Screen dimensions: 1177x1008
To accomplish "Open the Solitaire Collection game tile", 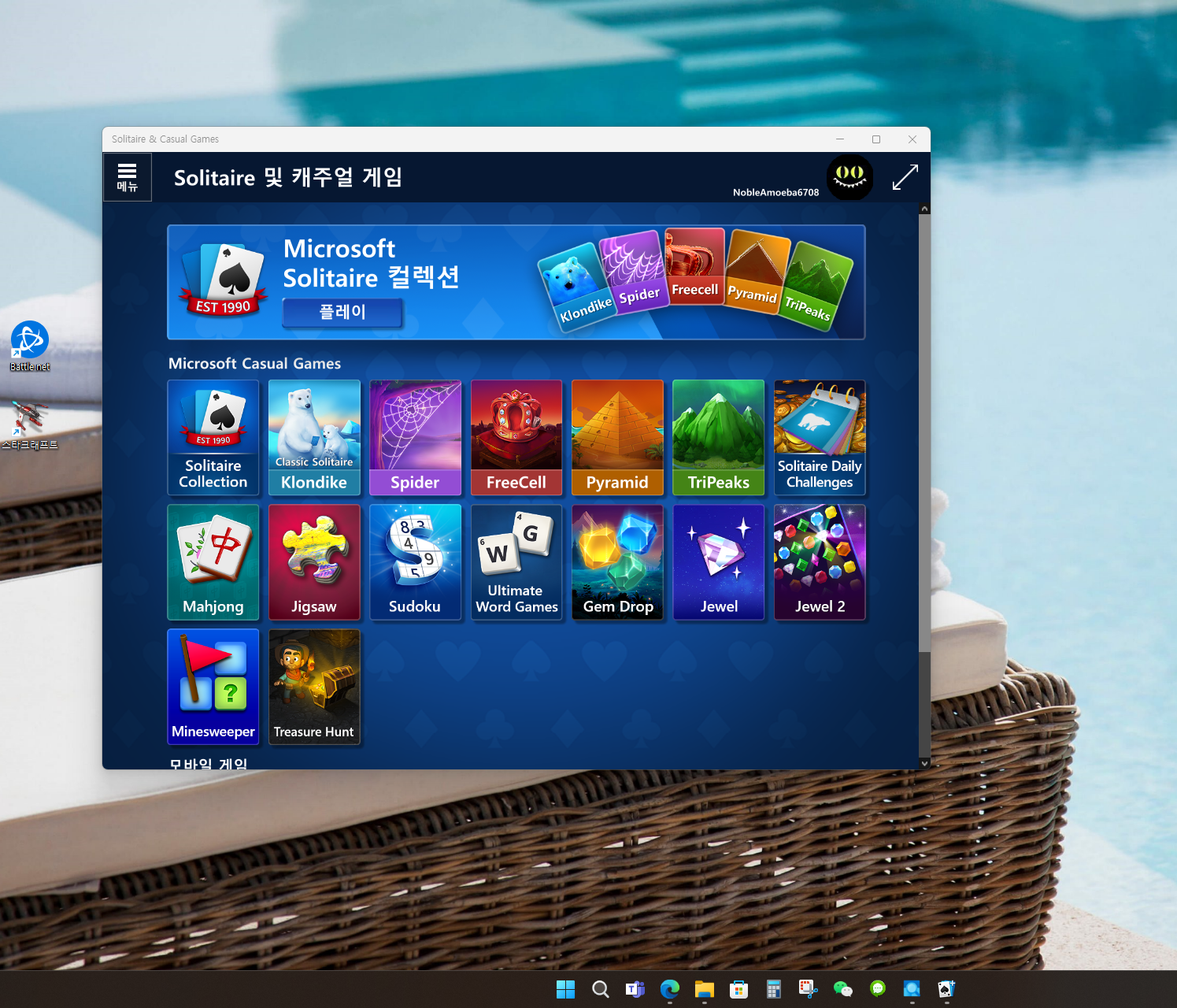I will (213, 438).
